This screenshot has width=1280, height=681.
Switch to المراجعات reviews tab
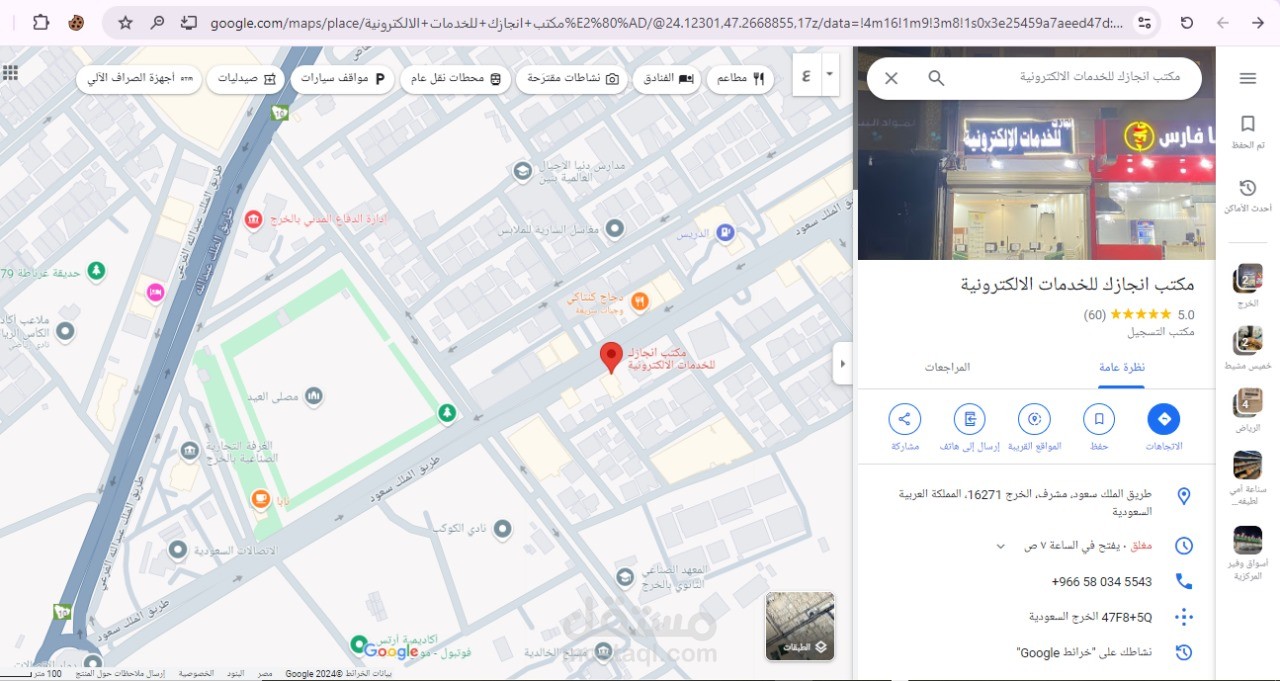947,367
